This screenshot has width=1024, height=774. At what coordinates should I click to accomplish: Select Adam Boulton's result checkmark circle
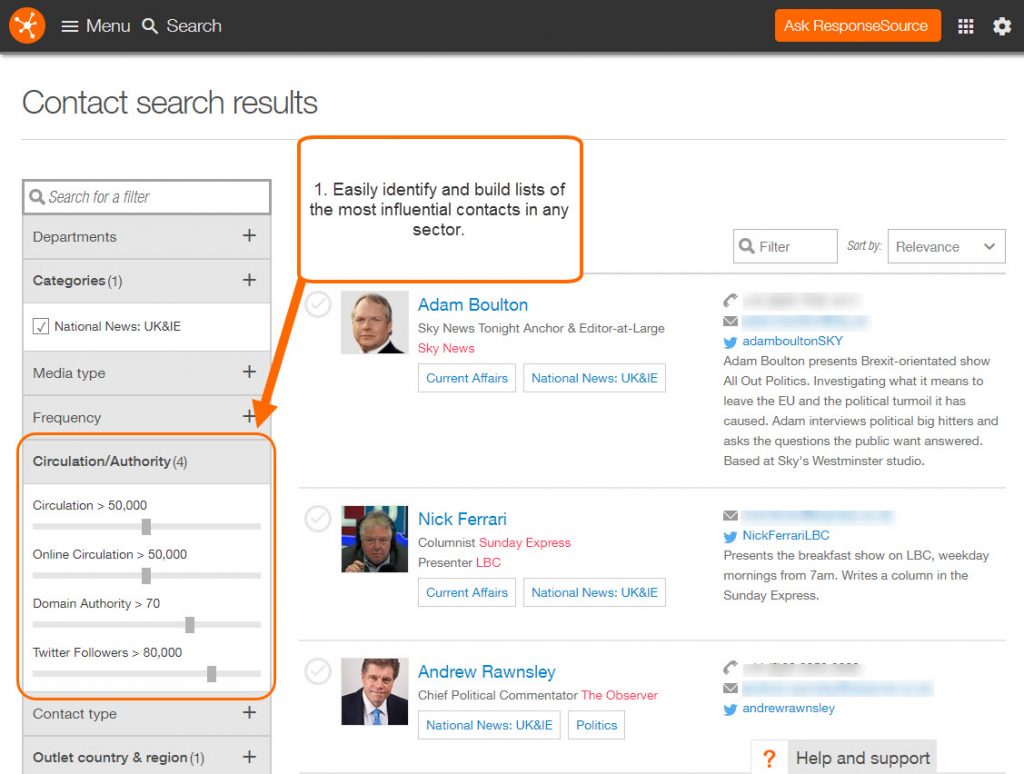pos(318,304)
